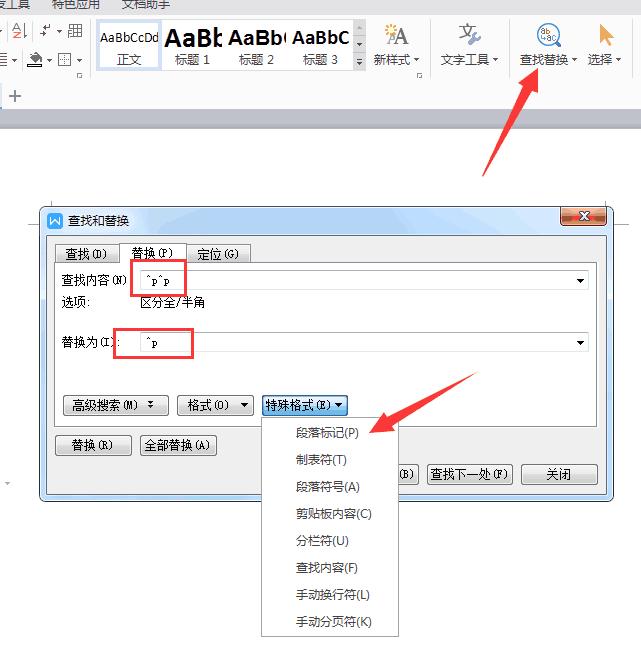Expand the styles gallery more arrow

click(x=359, y=62)
